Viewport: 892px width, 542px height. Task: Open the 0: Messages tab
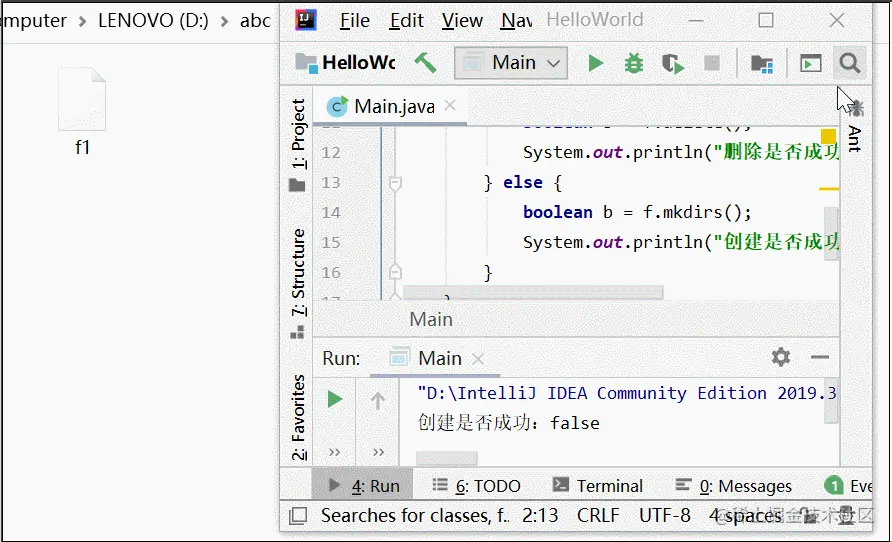(x=733, y=486)
